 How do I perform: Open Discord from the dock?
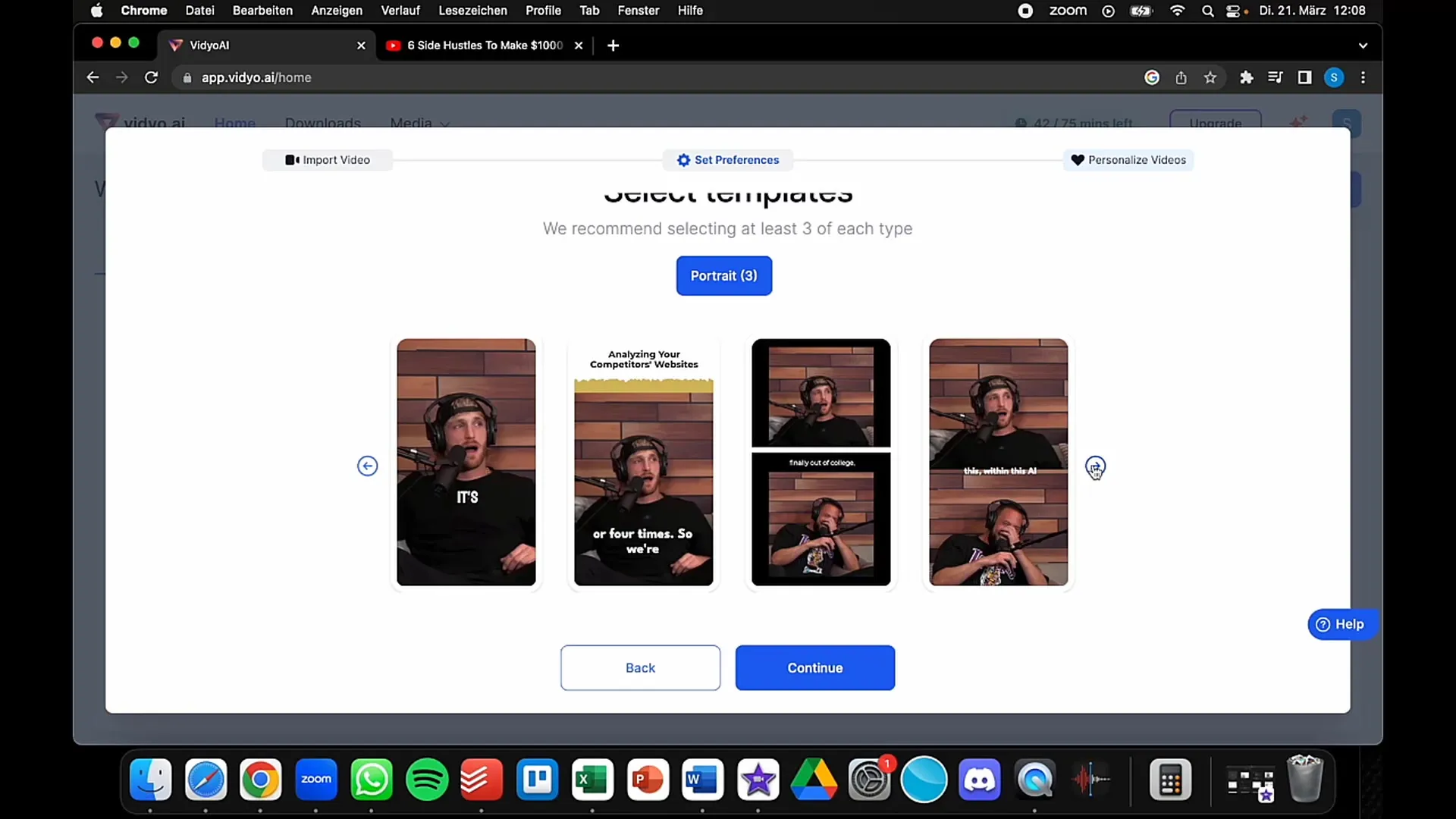tap(979, 780)
